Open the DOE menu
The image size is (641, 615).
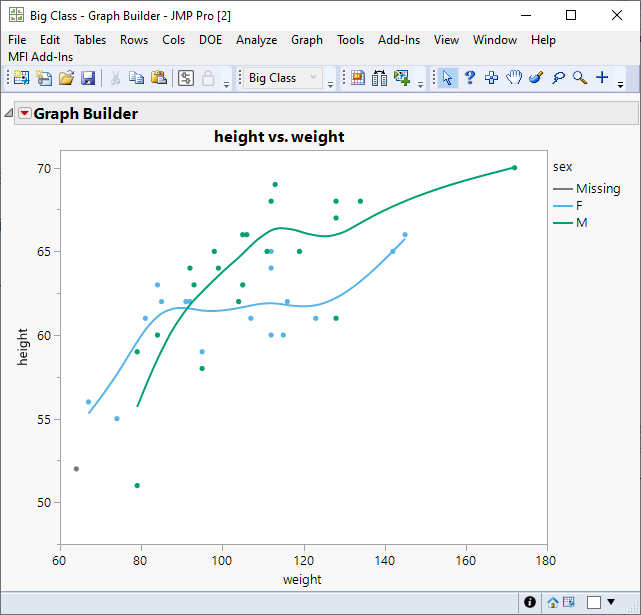tap(210, 40)
